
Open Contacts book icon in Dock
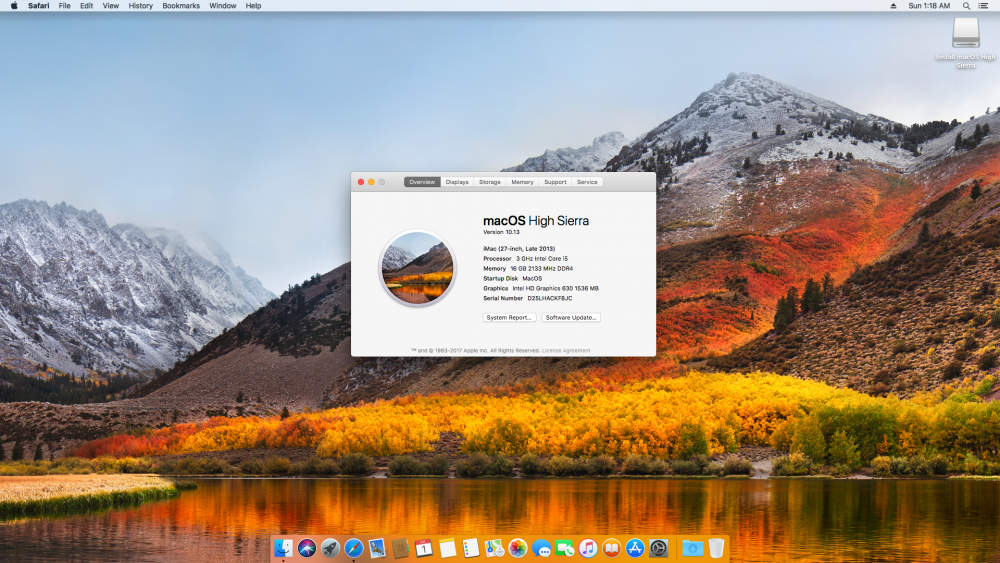(401, 548)
